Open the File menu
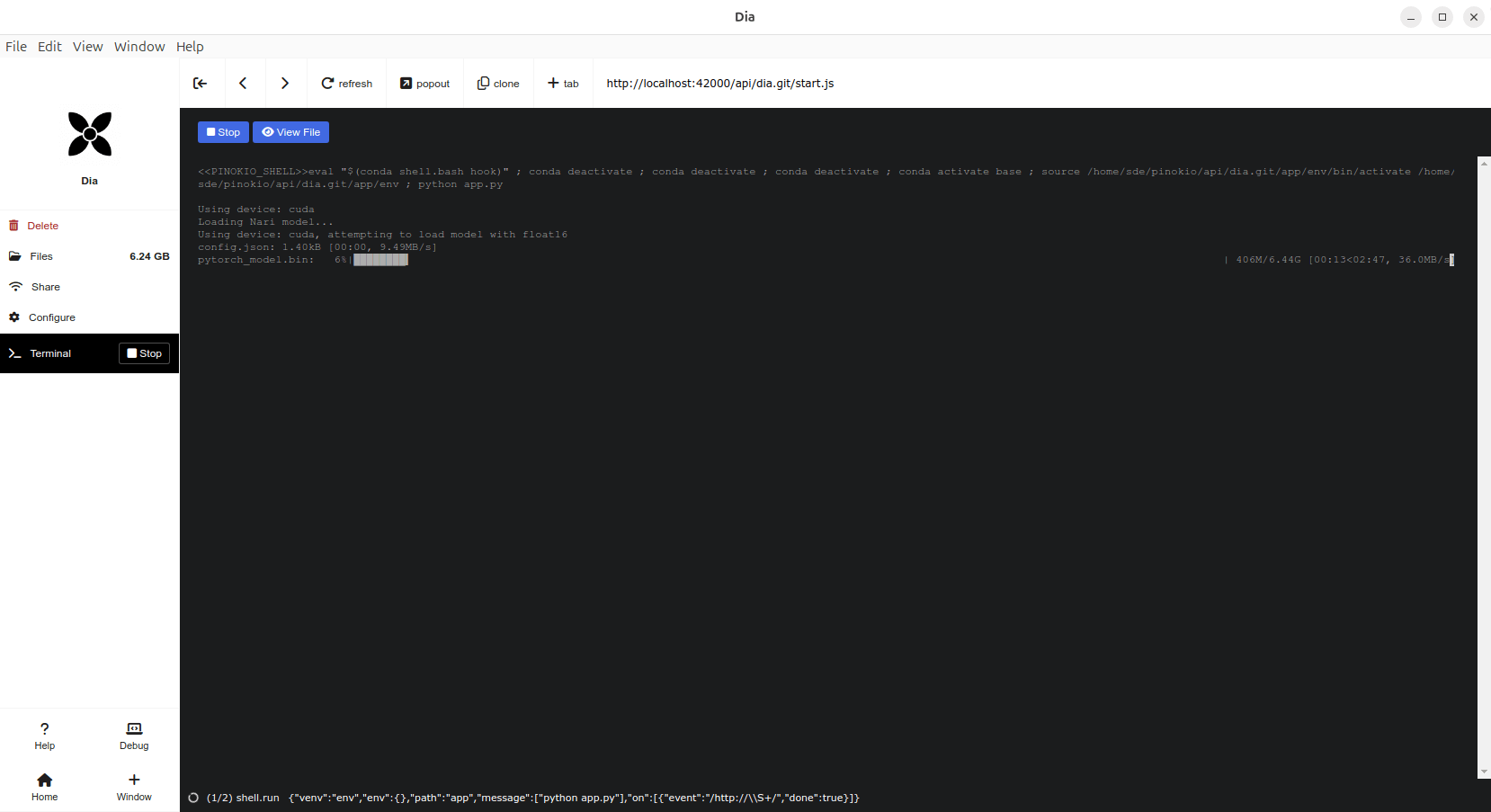Image resolution: width=1491 pixels, height=812 pixels. pos(15,46)
